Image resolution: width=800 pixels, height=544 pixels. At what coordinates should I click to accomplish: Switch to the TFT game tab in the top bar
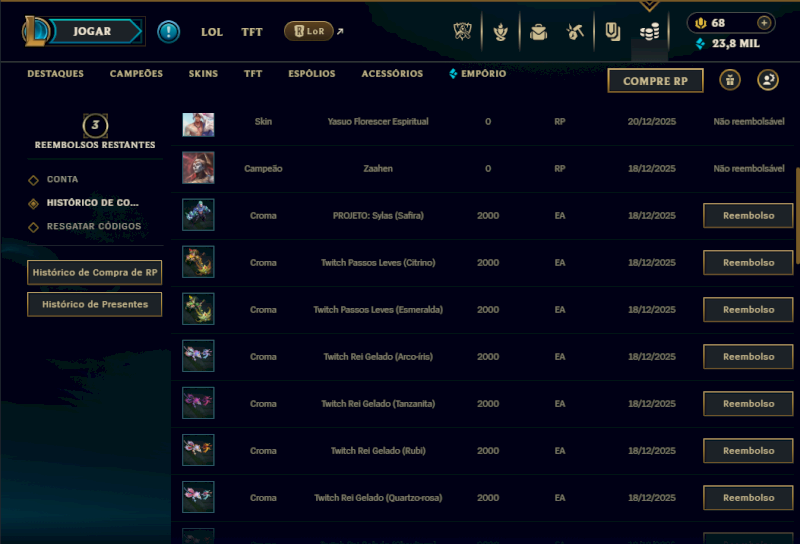252,32
